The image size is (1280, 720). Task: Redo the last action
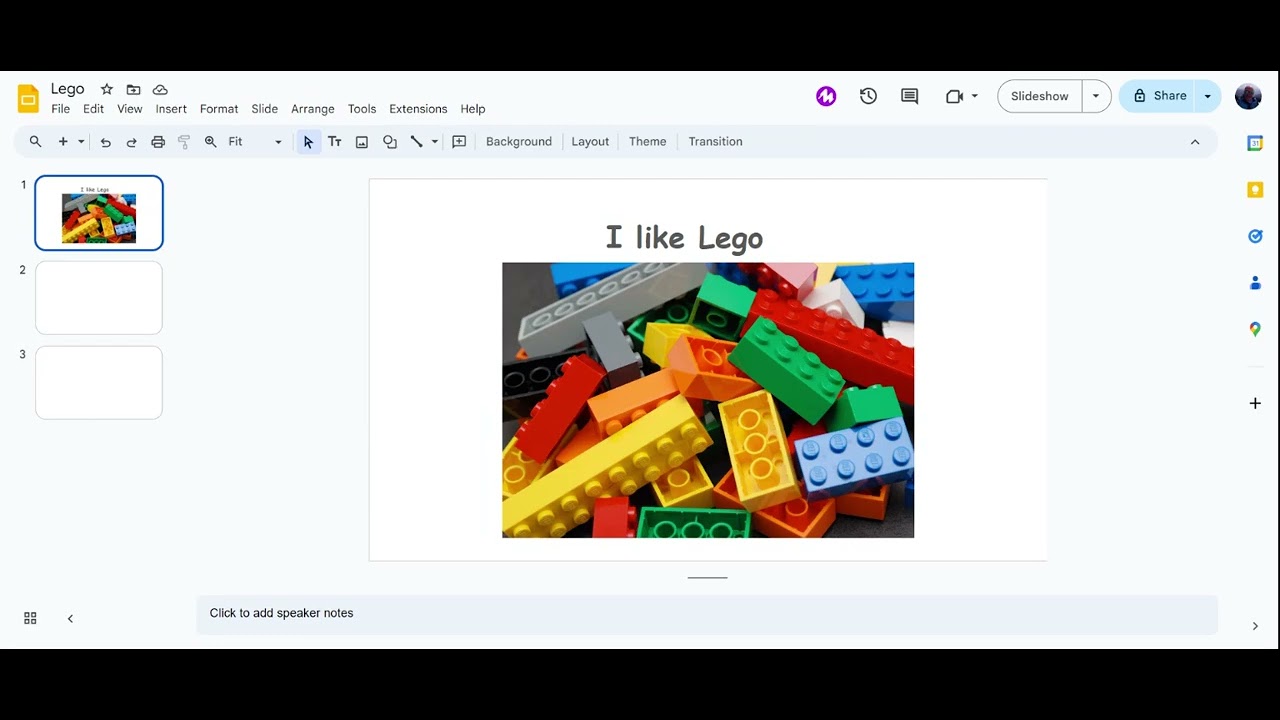click(x=131, y=142)
